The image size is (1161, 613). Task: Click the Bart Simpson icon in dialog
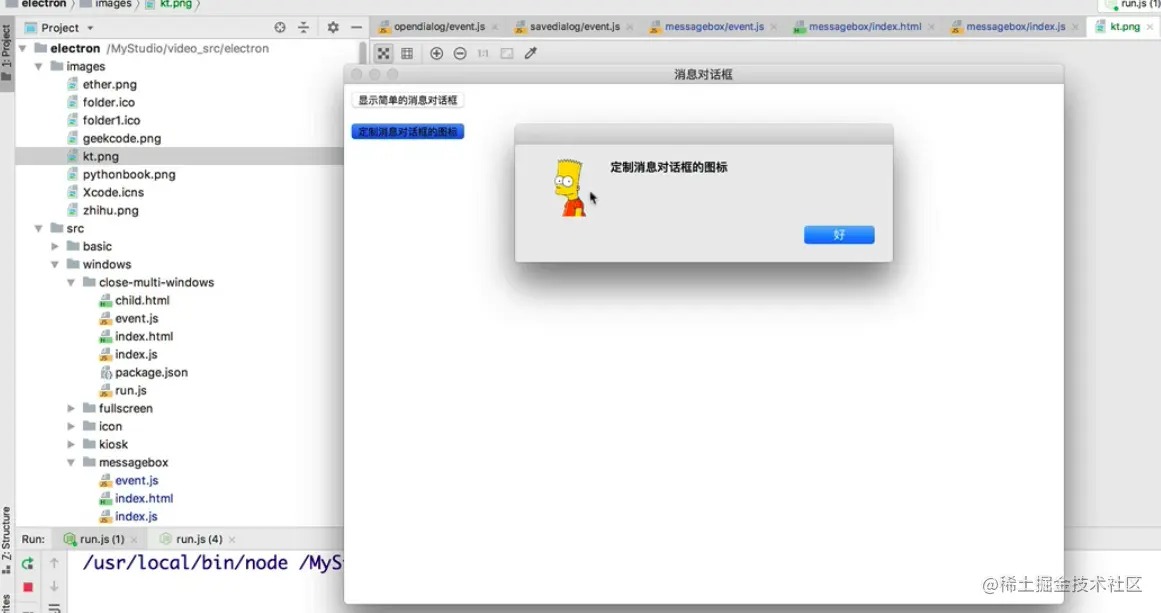point(570,187)
